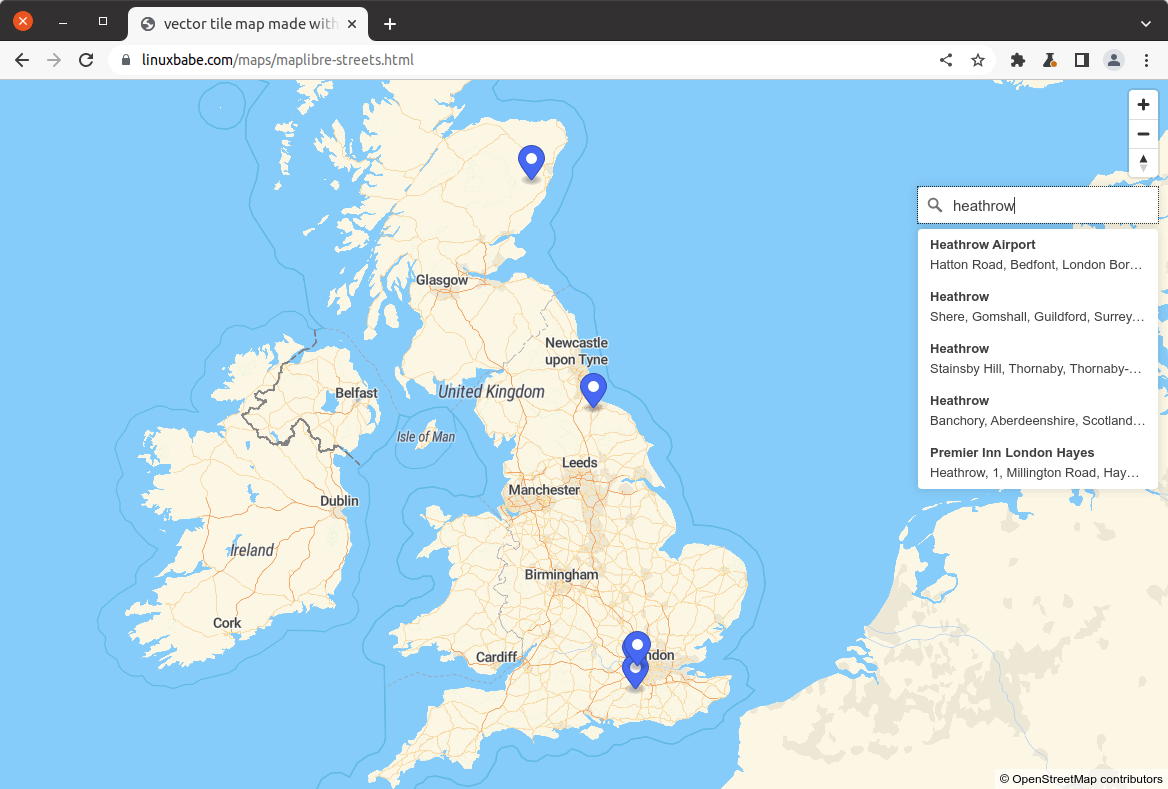Open a new browser tab

tap(390, 24)
